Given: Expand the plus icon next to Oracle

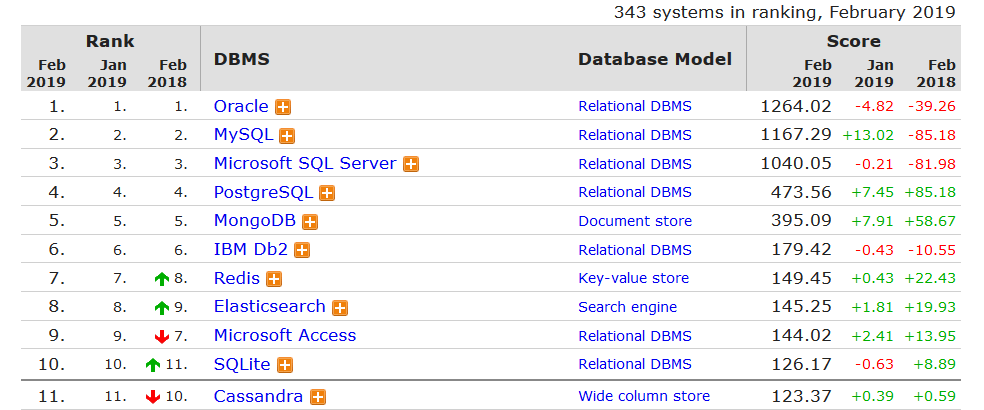Looking at the screenshot, I should coord(283,107).
